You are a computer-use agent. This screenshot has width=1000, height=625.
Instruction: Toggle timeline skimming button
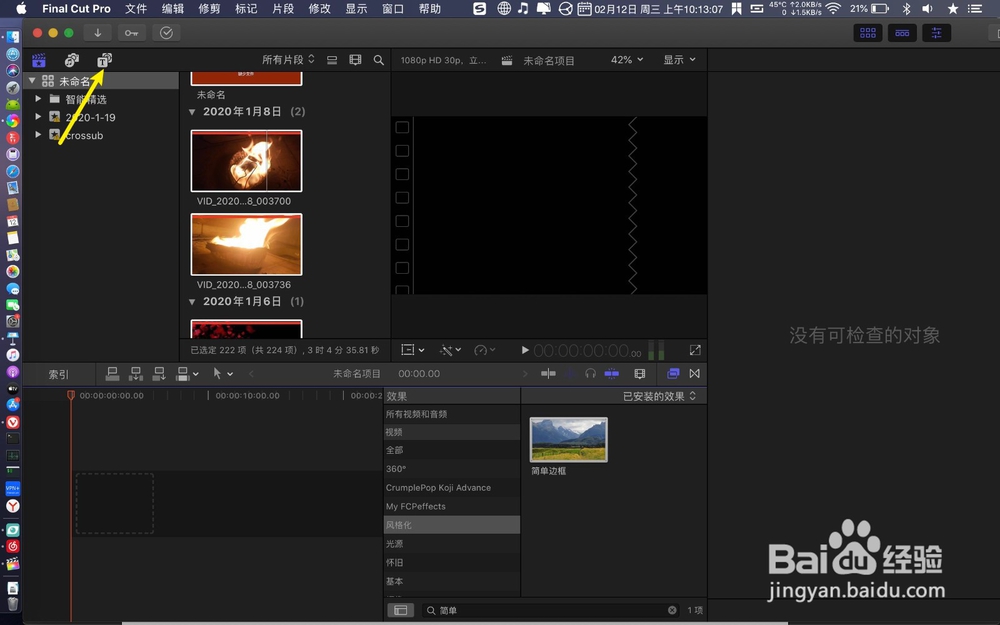click(548, 374)
